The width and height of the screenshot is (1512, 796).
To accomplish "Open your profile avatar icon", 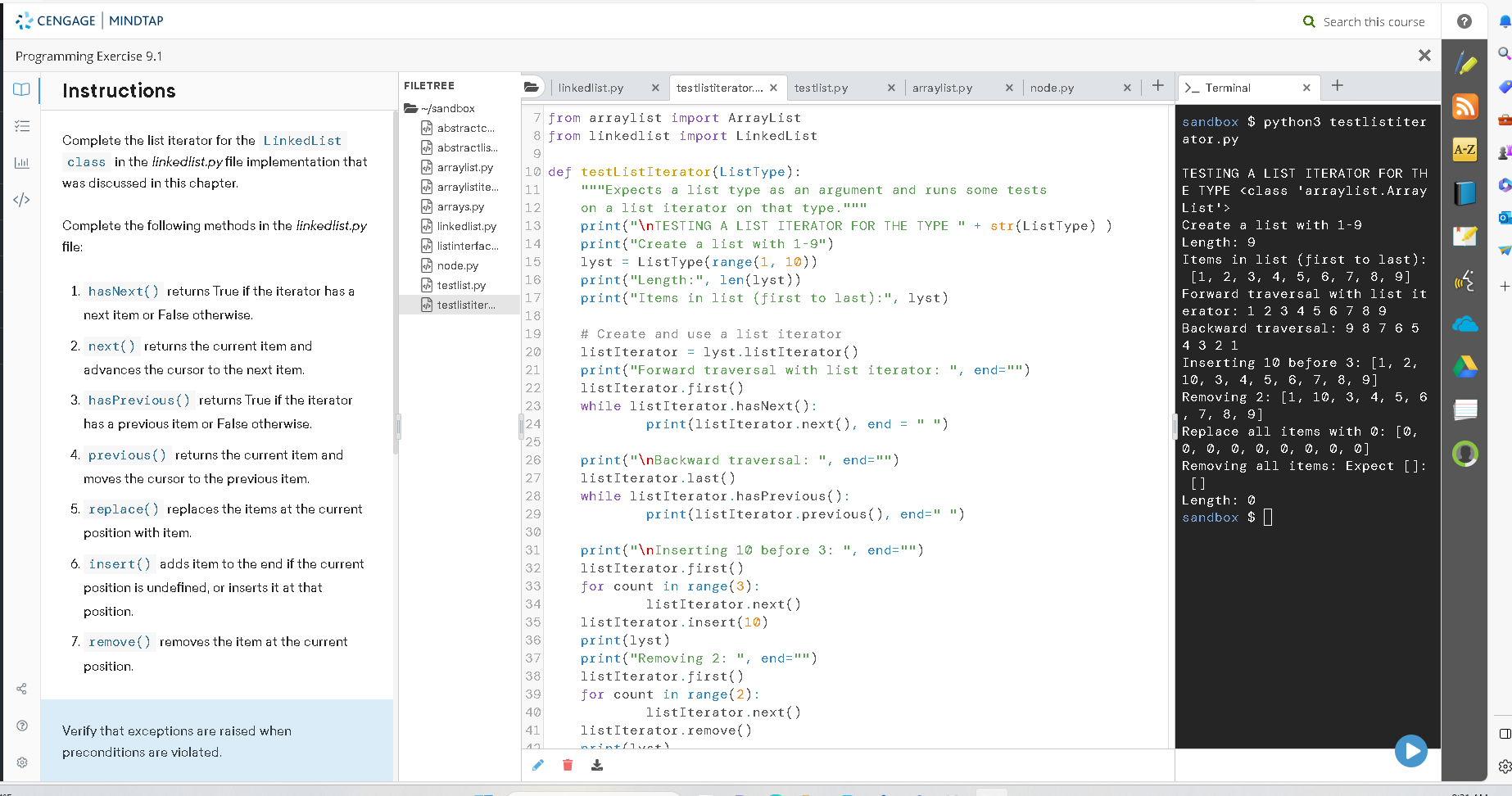I will point(1465,453).
